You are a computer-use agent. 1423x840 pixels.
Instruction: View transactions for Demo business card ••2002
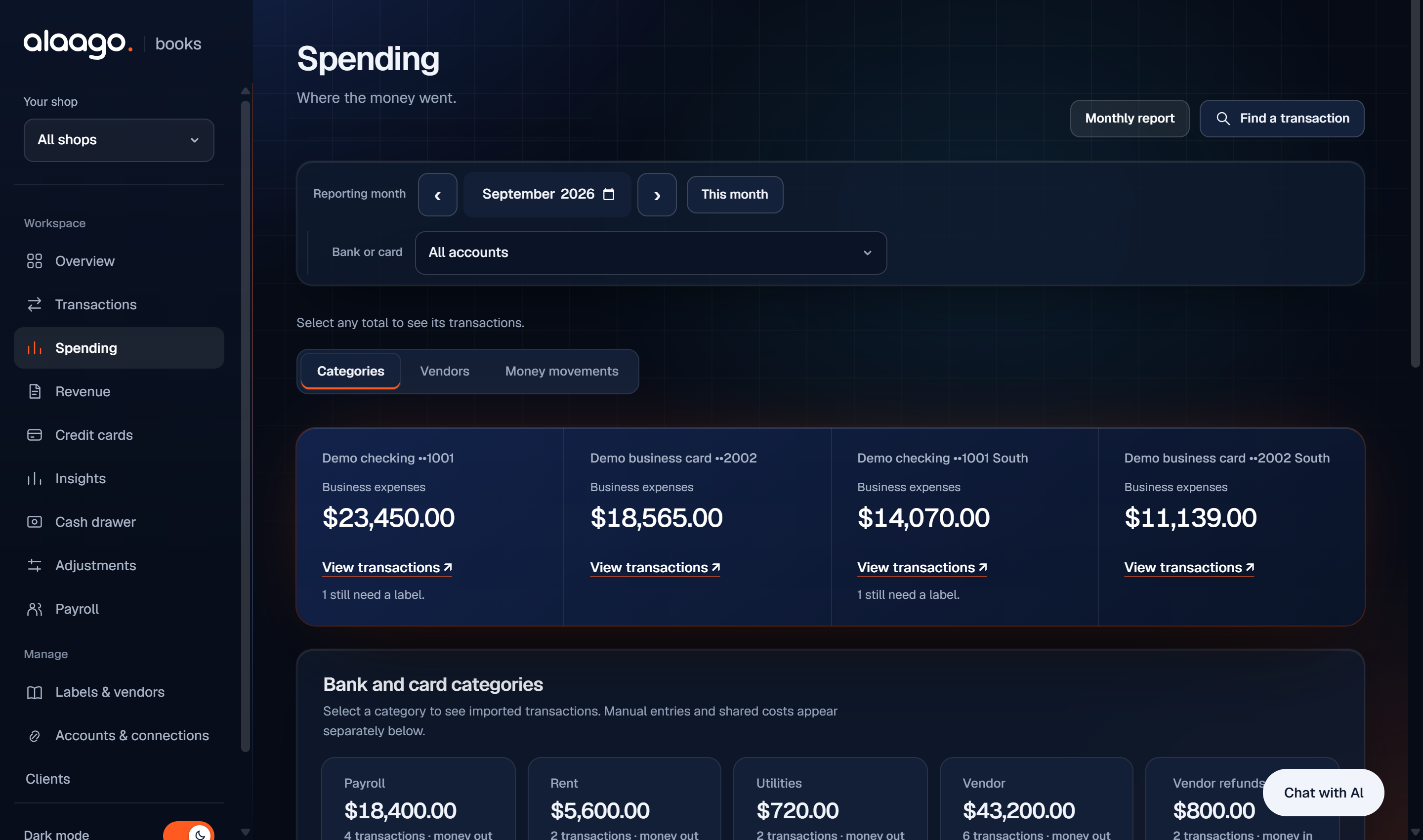(655, 567)
